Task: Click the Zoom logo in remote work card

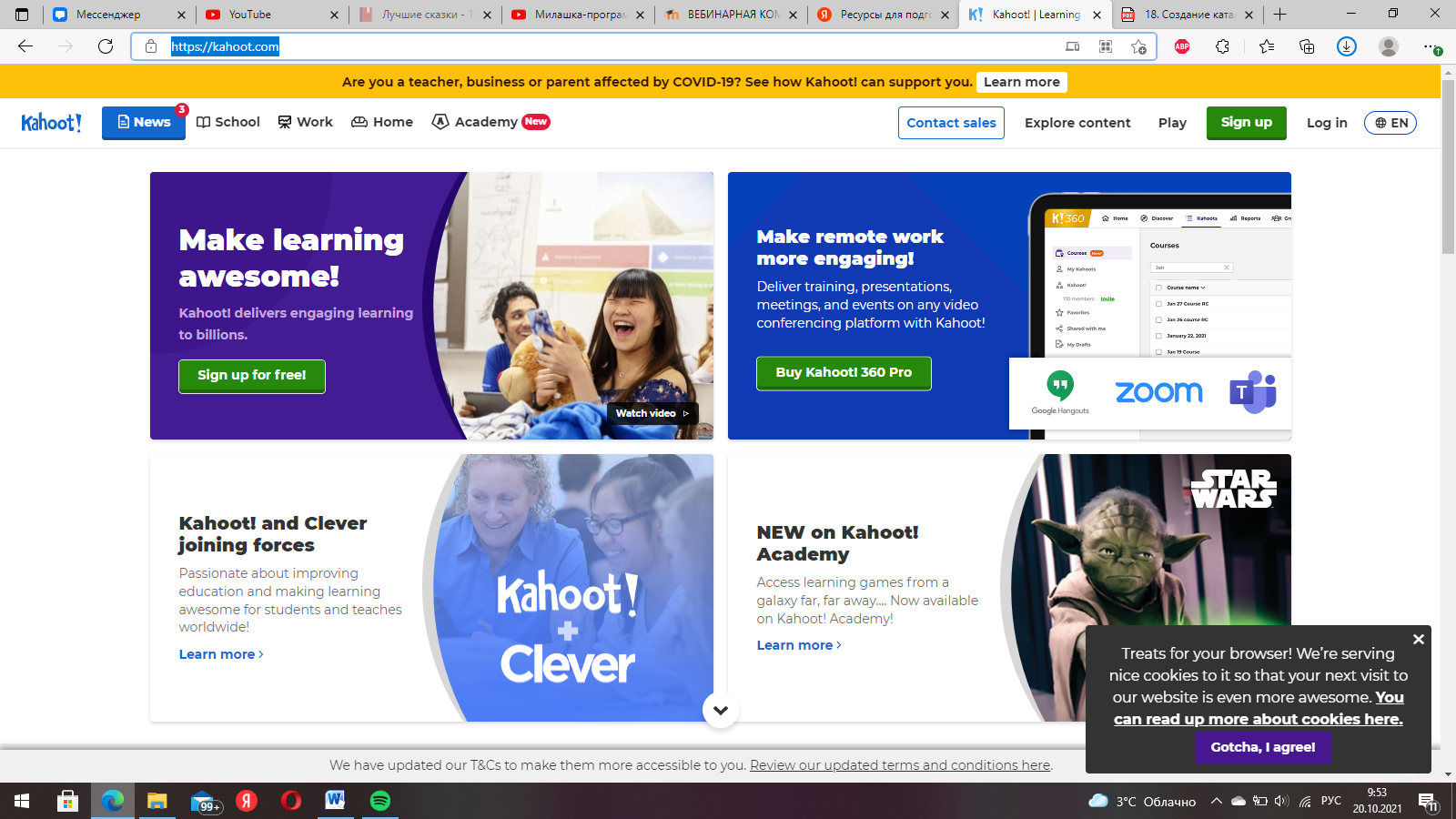Action: 1158,392
